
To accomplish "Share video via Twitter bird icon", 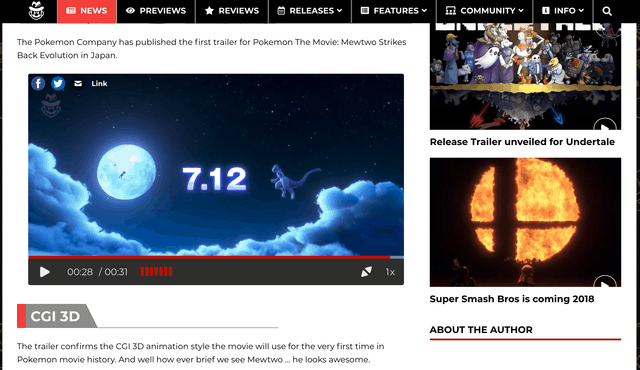I will coord(58,84).
